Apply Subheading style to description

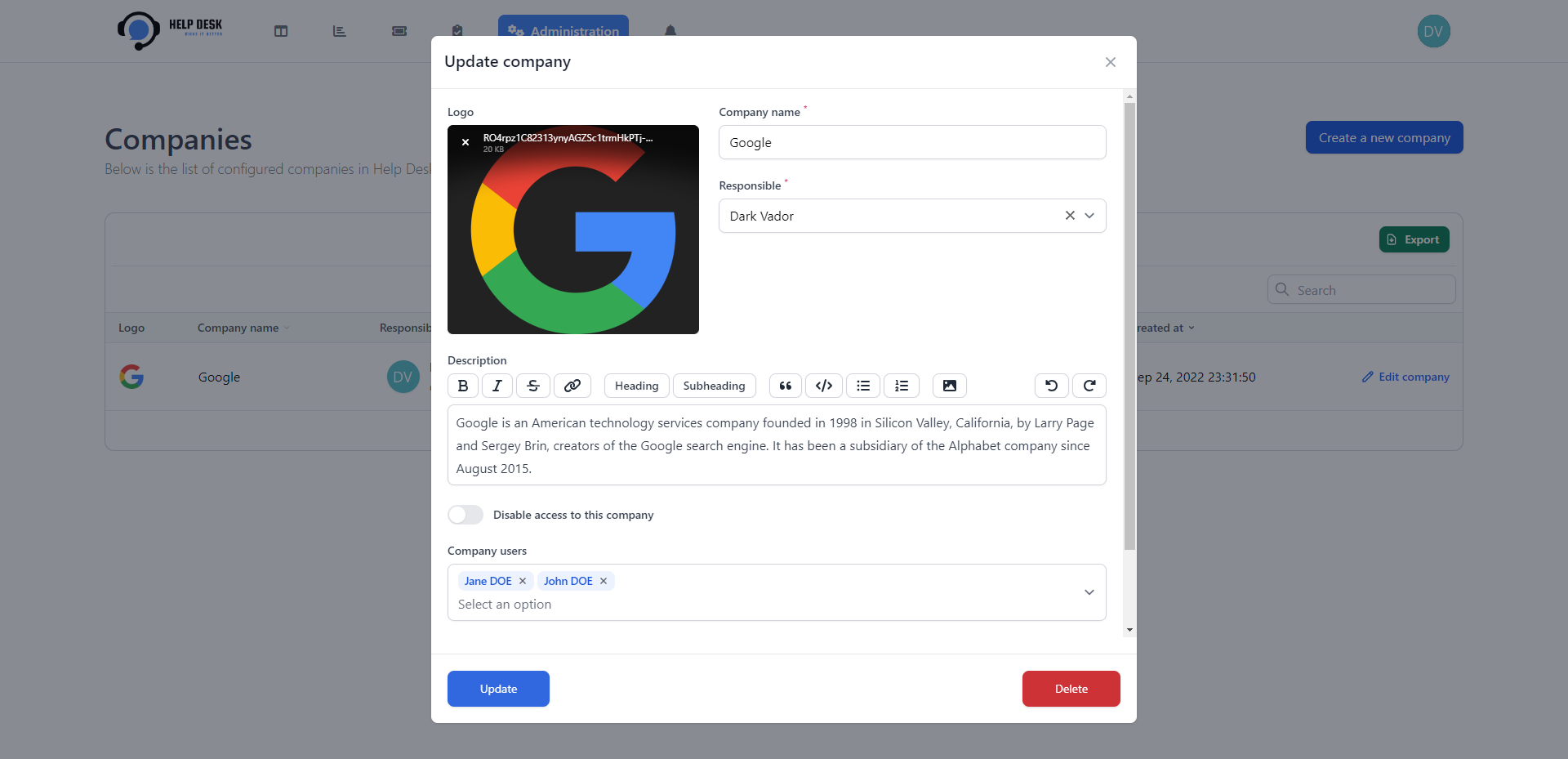pos(715,386)
